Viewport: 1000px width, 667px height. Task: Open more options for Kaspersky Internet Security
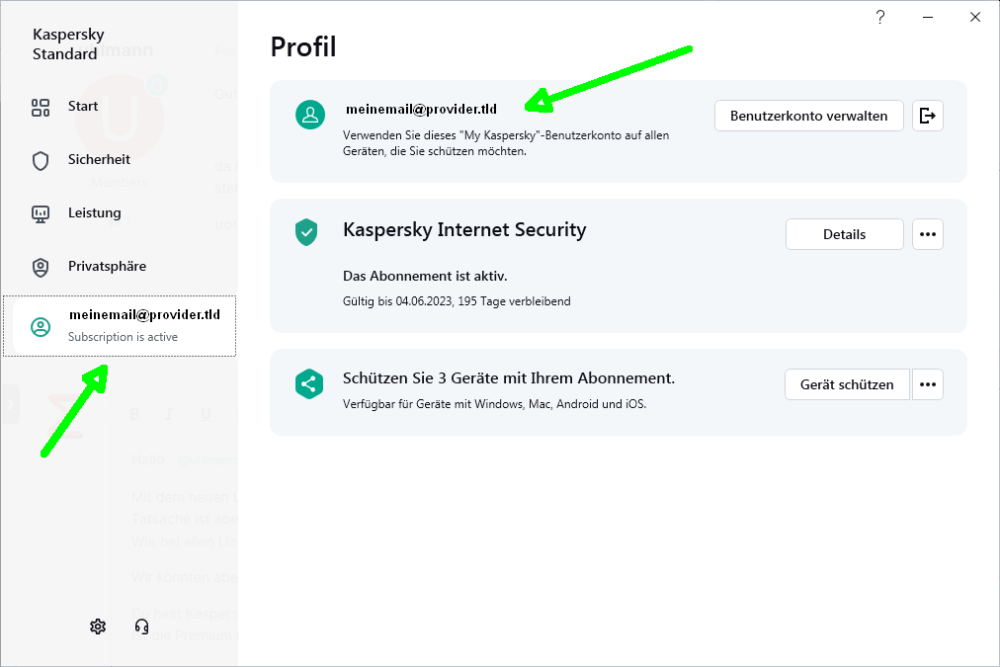[x=928, y=234]
